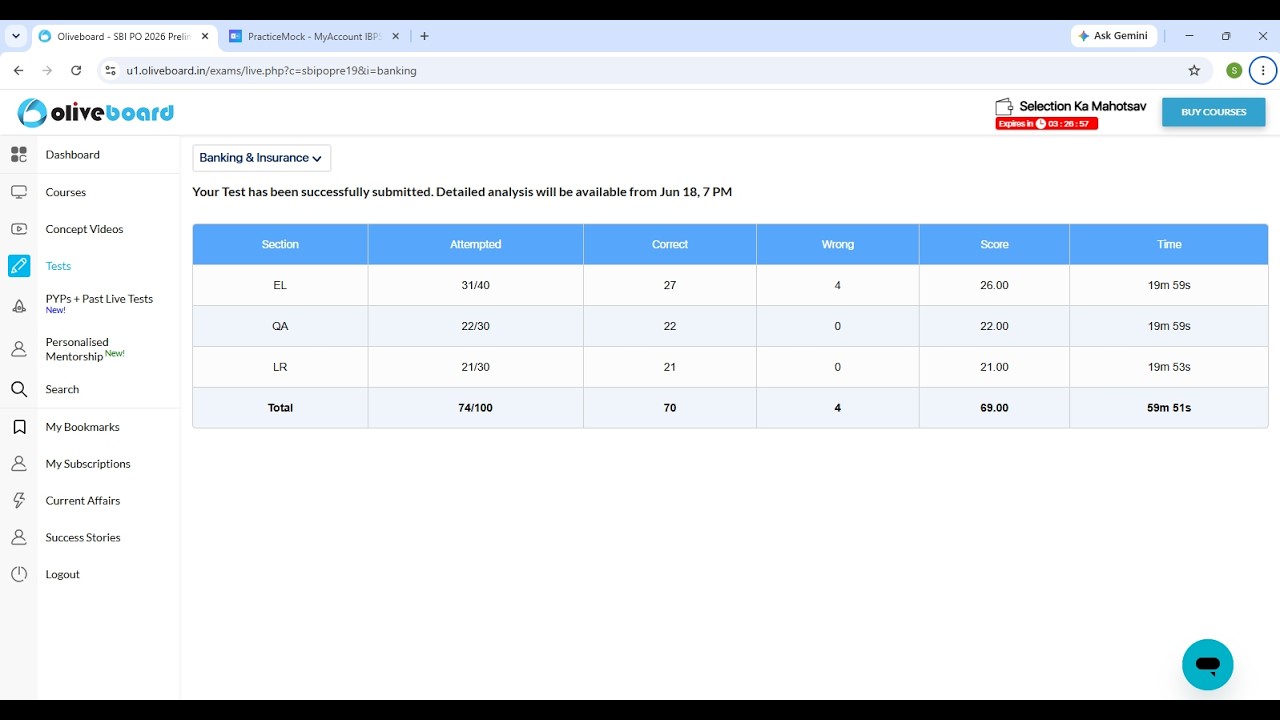Click Logout in sidebar
Screen dimensions: 1280x720
[x=62, y=574]
